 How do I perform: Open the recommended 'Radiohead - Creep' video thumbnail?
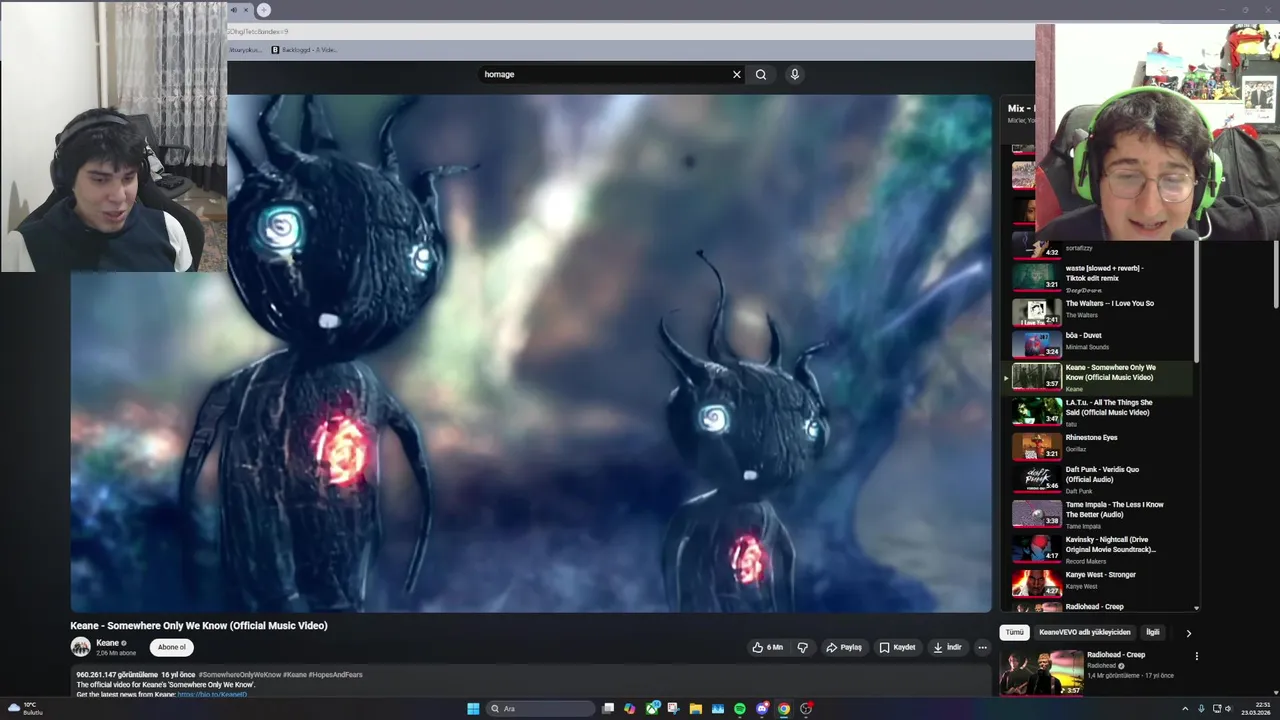pos(1041,672)
